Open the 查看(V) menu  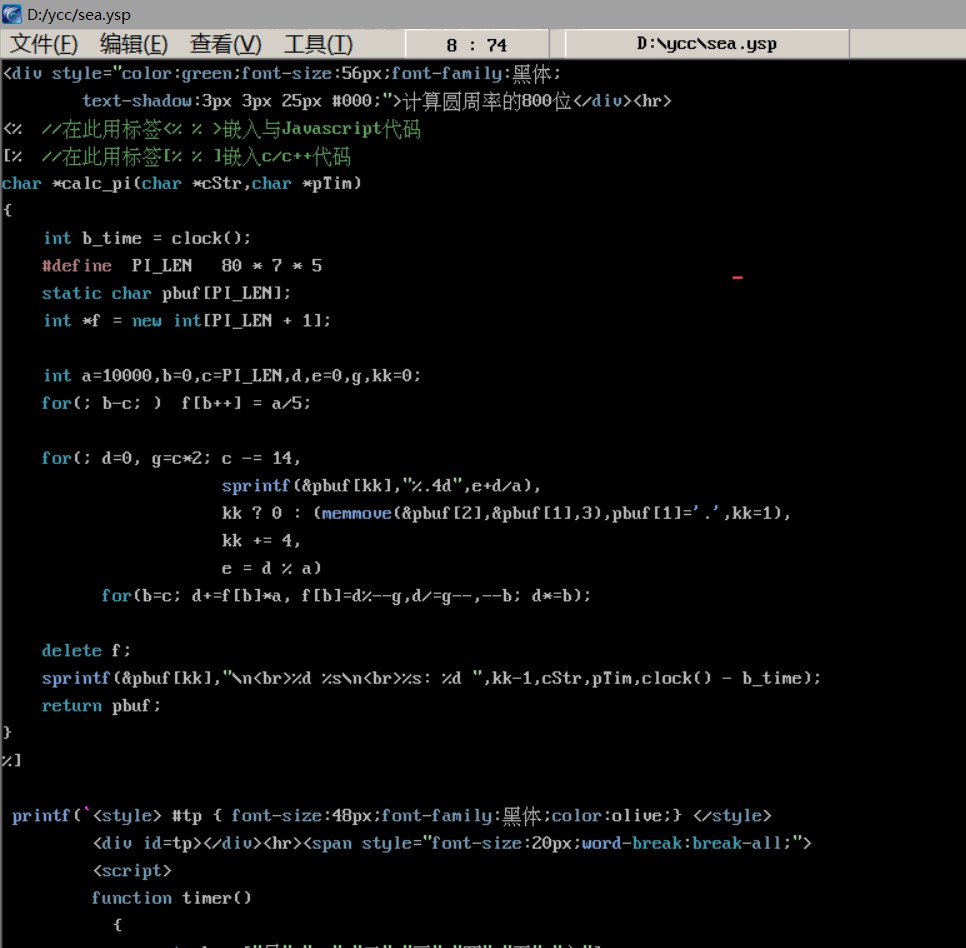coord(226,44)
